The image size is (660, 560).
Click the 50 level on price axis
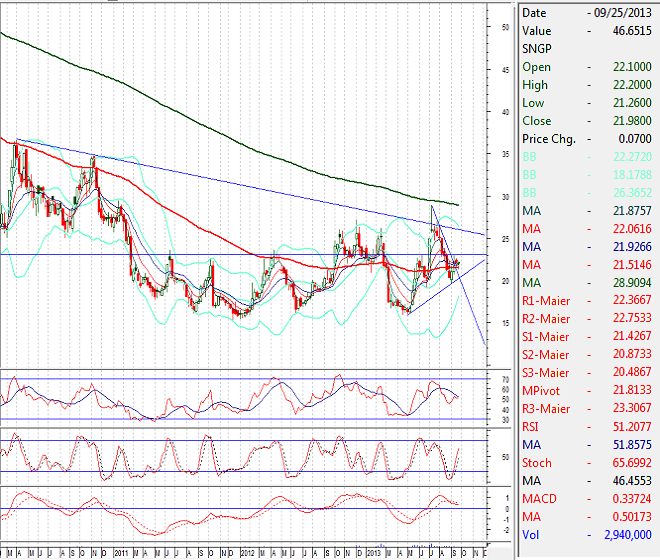click(505, 27)
